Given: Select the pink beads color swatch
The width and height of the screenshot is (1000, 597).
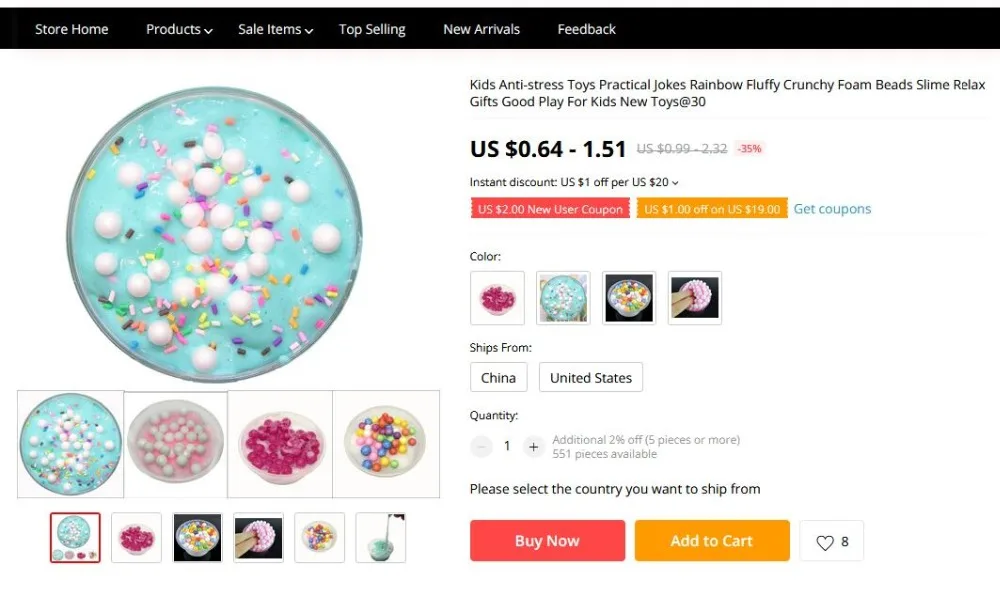Looking at the screenshot, I should click(497, 298).
